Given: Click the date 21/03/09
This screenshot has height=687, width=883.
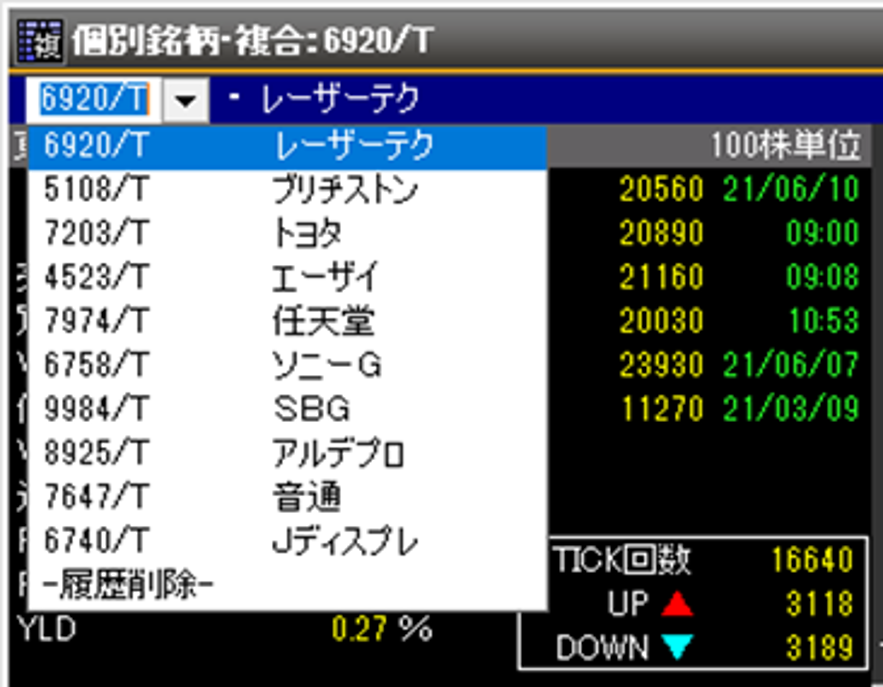Looking at the screenshot, I should 791,408.
